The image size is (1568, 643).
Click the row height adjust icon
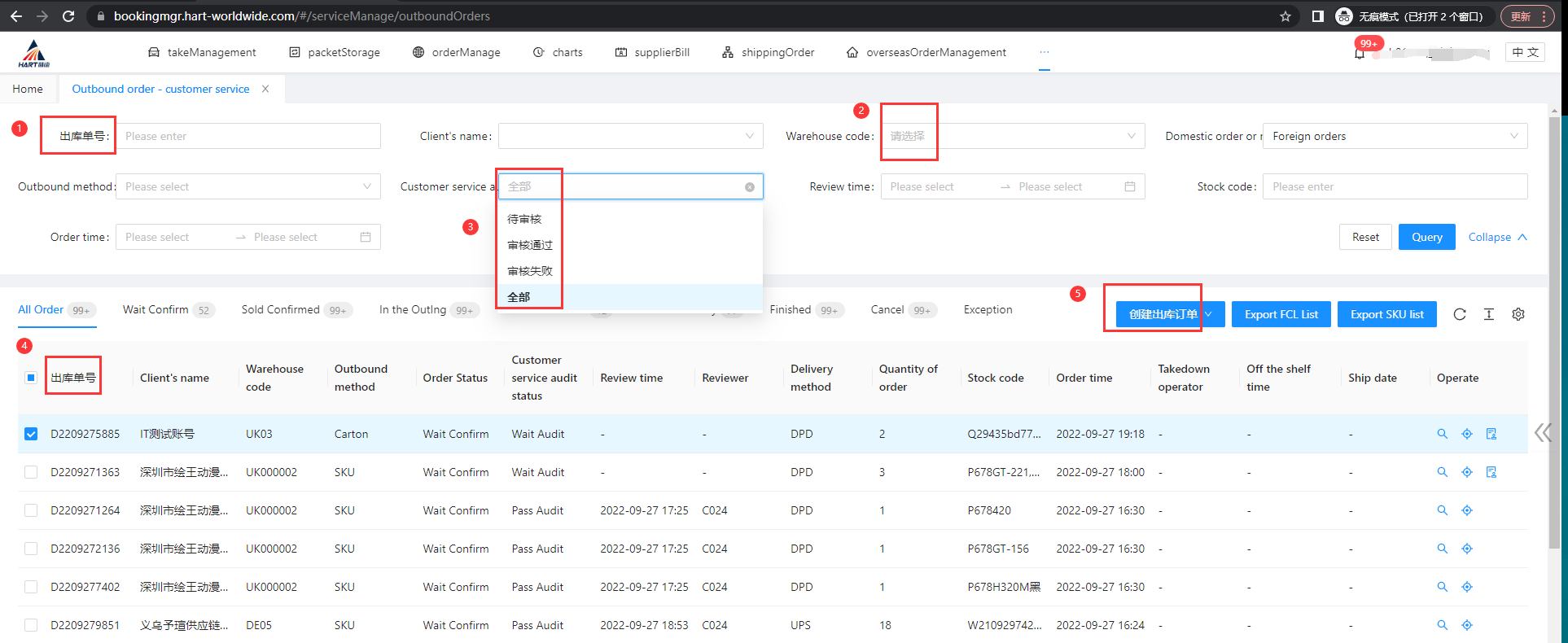pyautogui.click(x=1488, y=314)
